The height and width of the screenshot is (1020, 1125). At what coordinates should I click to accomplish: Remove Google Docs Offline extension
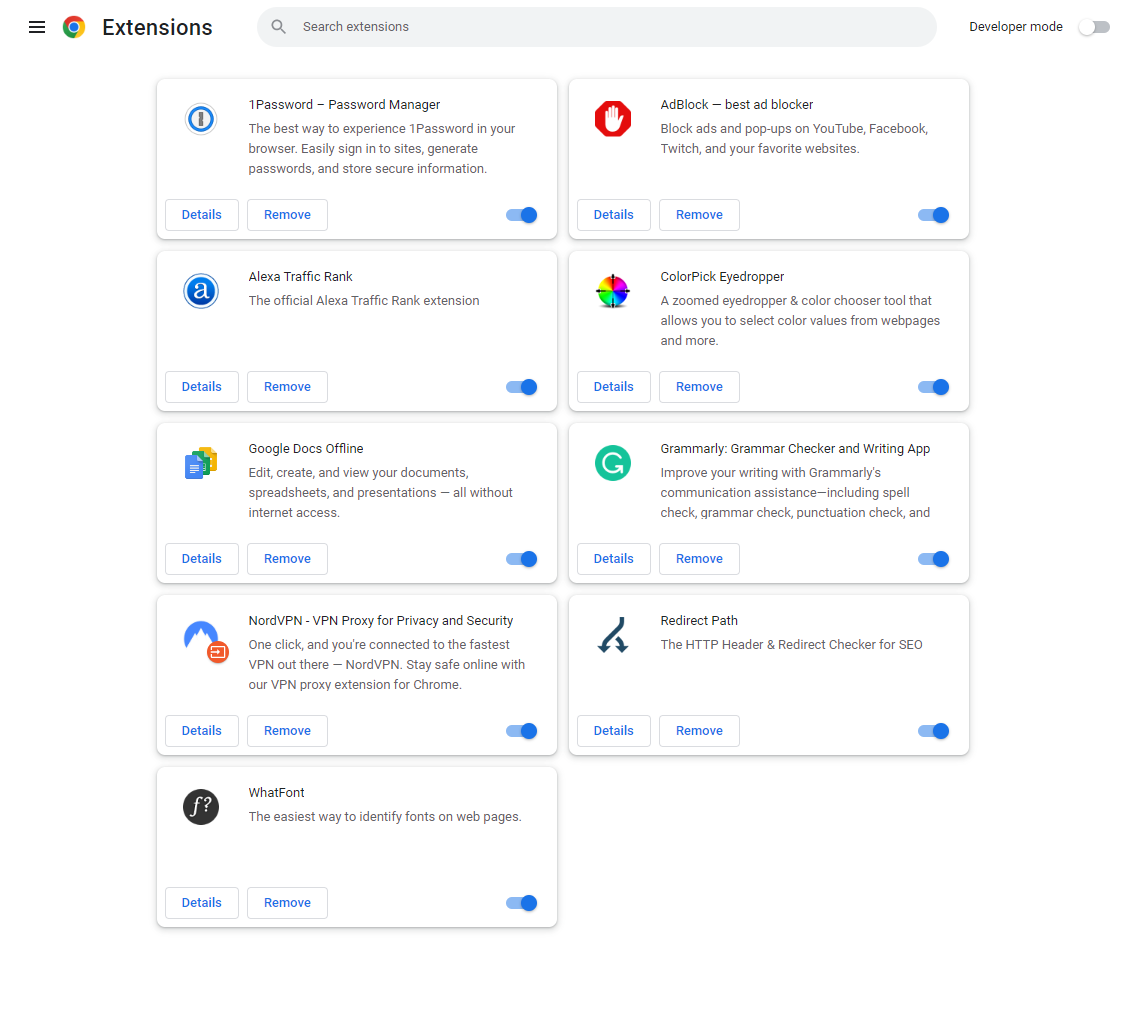coord(287,559)
